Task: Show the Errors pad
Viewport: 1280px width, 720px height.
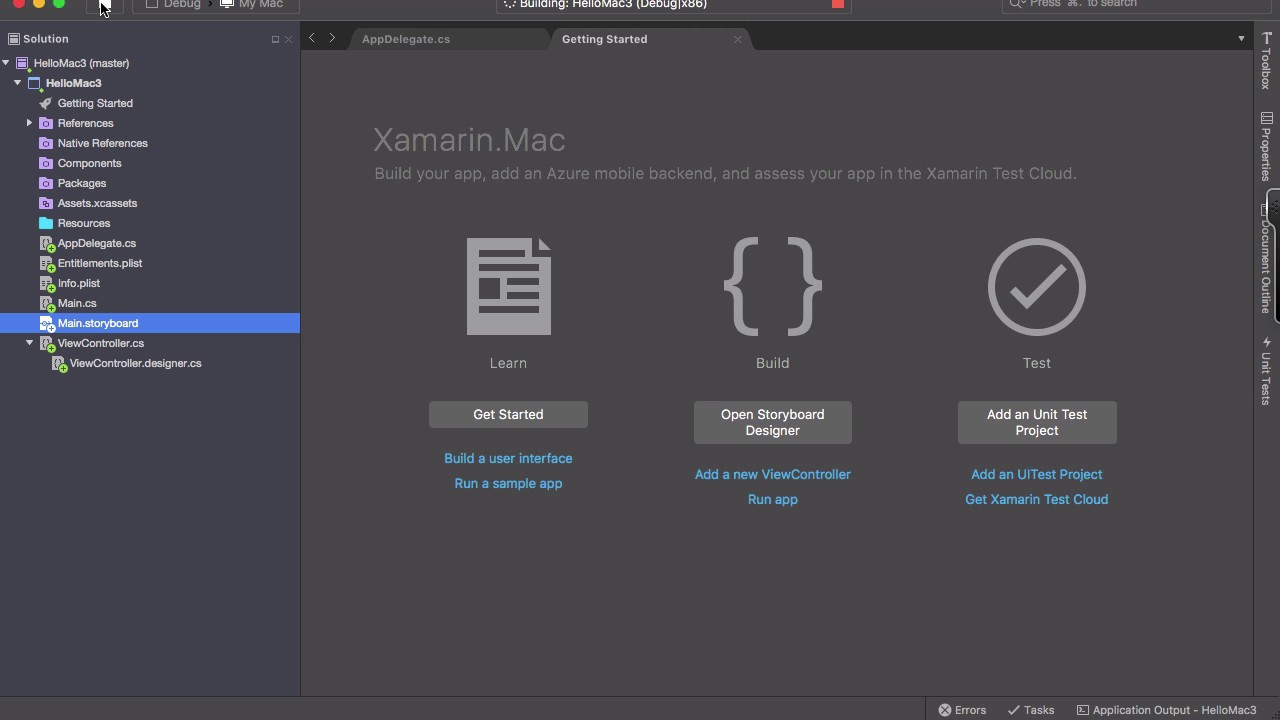Action: coord(962,710)
